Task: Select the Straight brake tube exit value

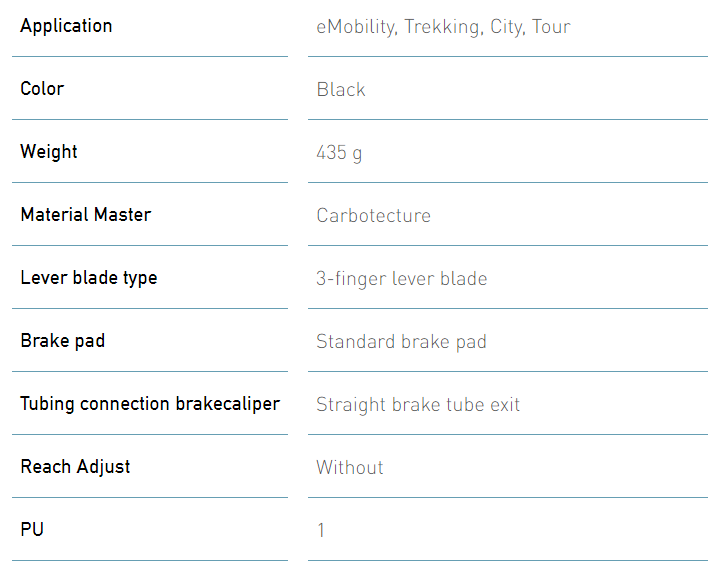Action: pyautogui.click(x=418, y=405)
